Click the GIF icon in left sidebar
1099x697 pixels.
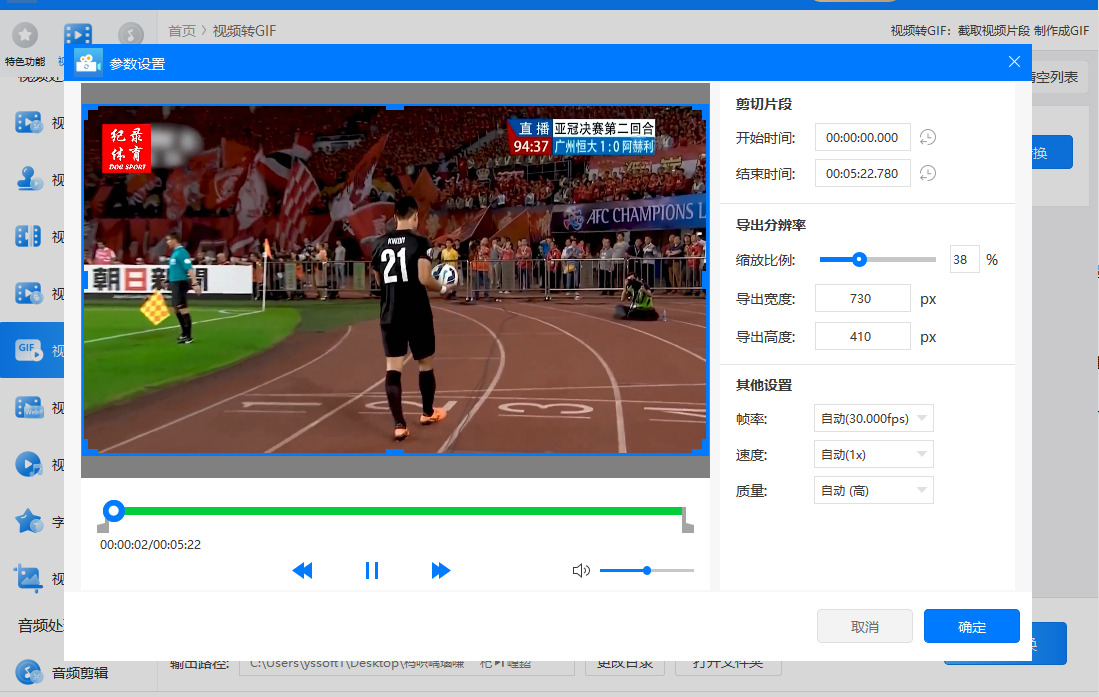pos(27,349)
